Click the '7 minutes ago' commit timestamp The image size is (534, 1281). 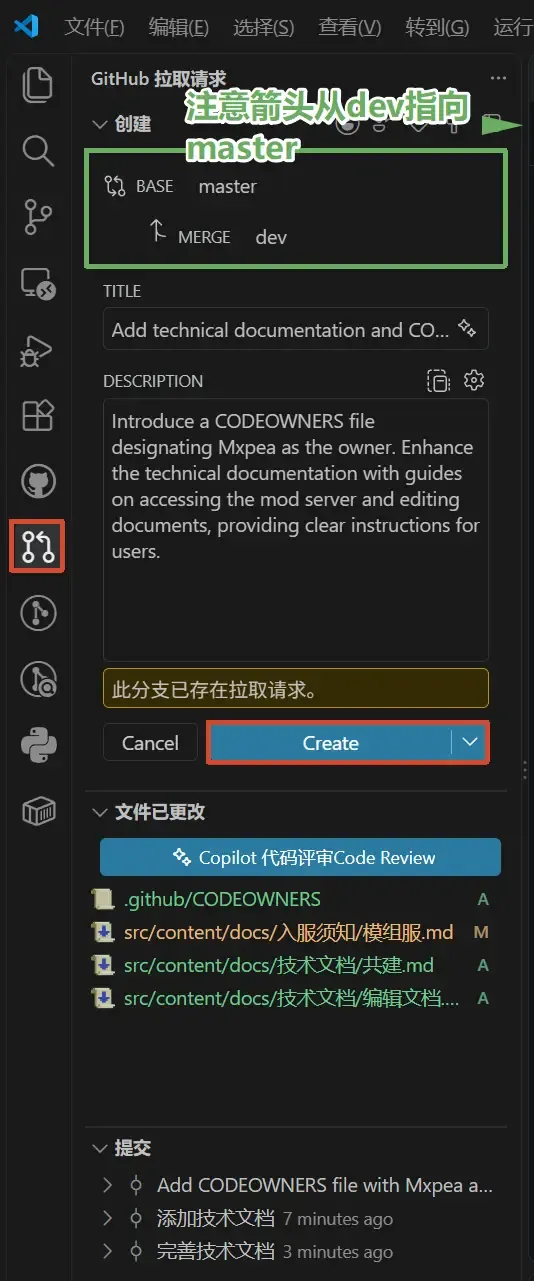(338, 1219)
